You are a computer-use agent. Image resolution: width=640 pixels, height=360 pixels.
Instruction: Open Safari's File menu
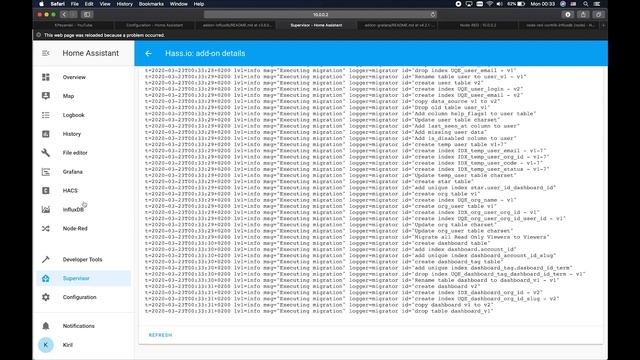pos(75,4)
